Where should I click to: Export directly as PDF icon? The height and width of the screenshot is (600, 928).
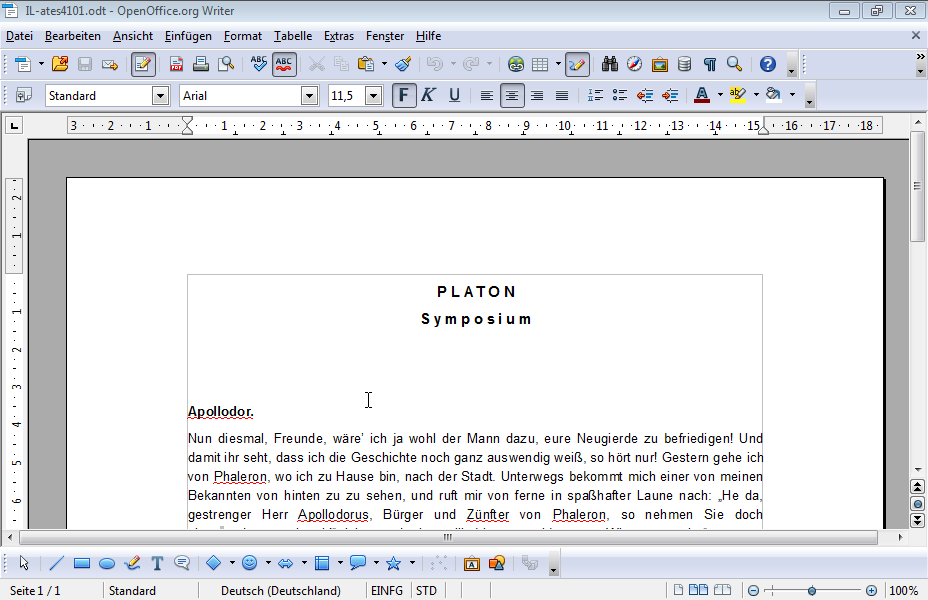pos(176,64)
